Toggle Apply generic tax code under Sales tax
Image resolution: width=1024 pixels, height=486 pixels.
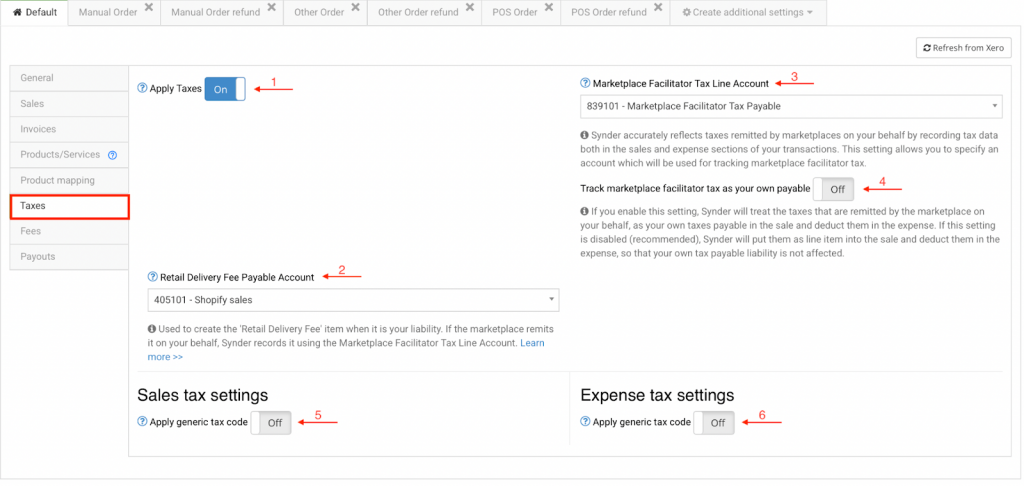click(x=269, y=423)
